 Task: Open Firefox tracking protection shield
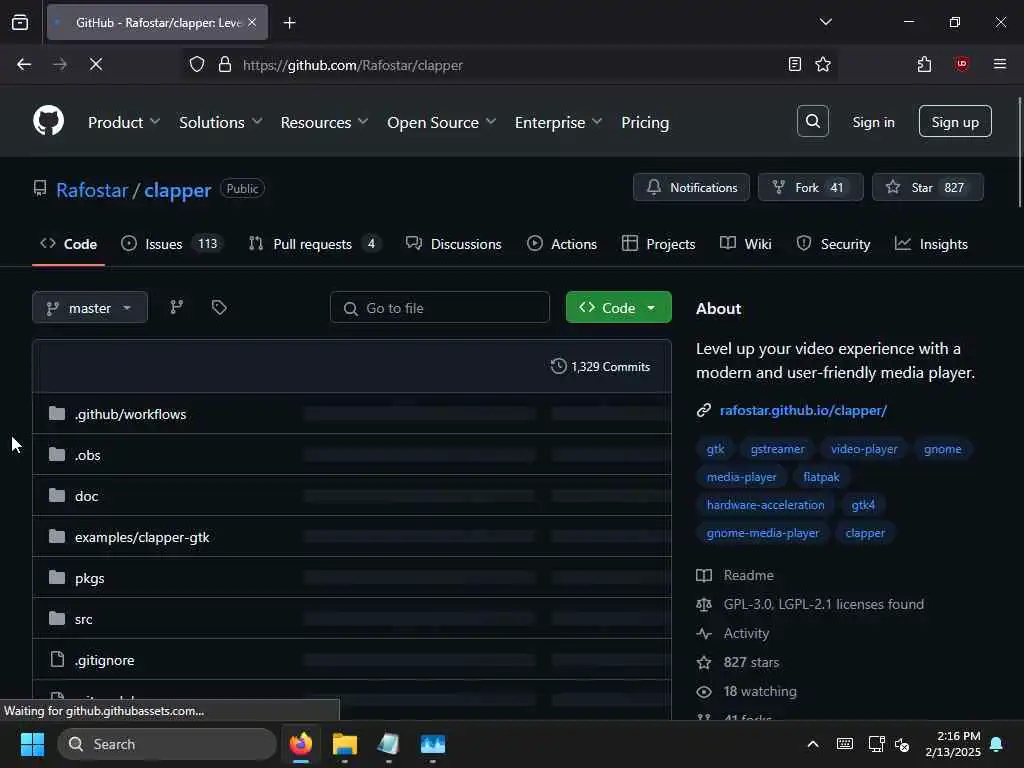pos(197,65)
